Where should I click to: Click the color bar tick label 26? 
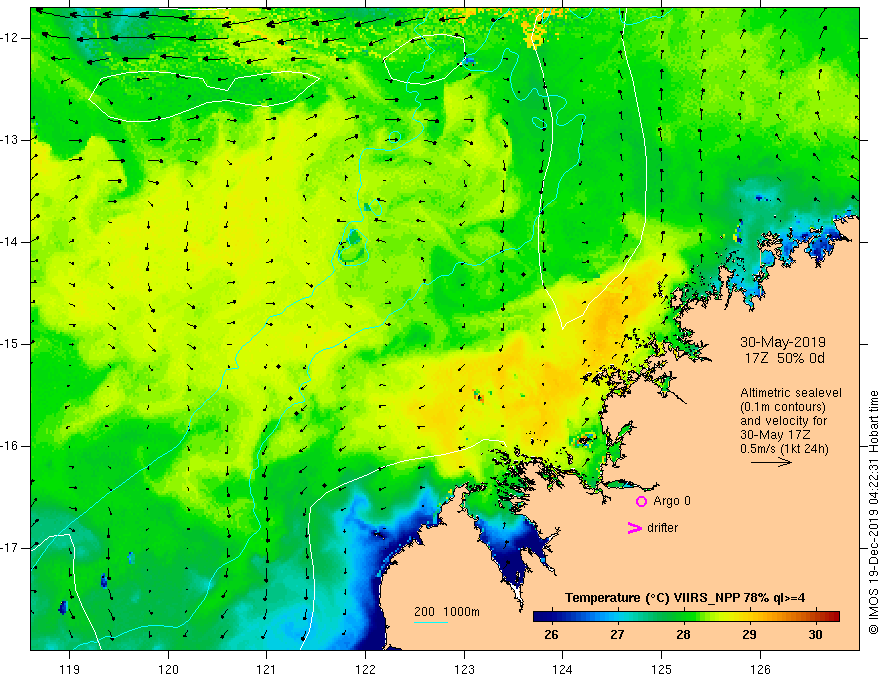click(551, 635)
